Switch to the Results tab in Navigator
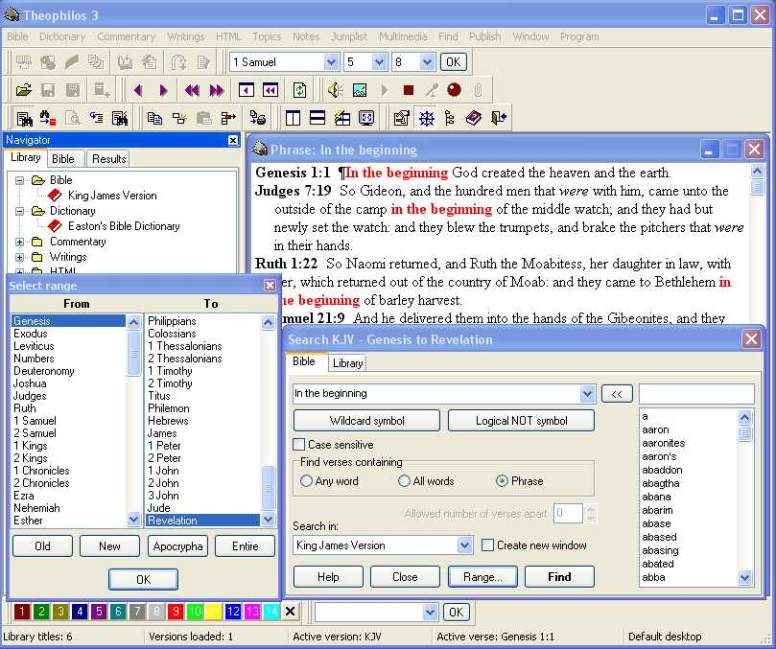This screenshot has width=776, height=649. pos(109,159)
